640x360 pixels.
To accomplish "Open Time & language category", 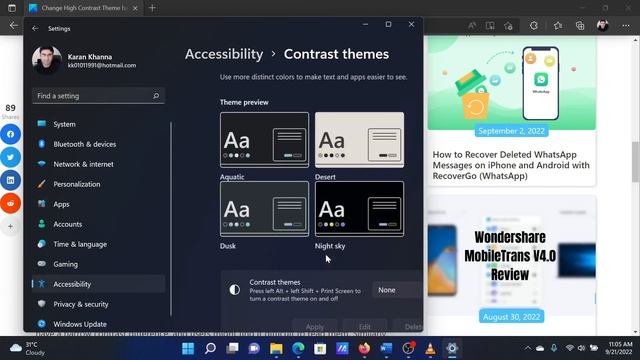I will click(x=98, y=244).
